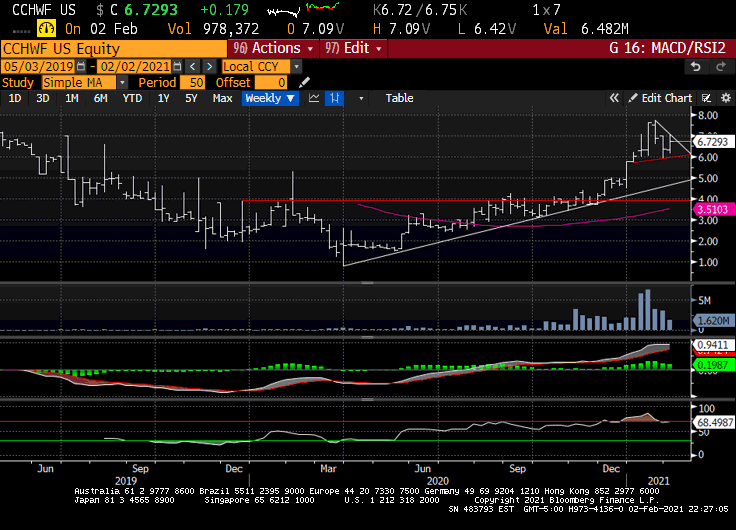Screen dimensions: 736x530
Task: Click the CCHWF US Equity security field
Action: (114, 49)
